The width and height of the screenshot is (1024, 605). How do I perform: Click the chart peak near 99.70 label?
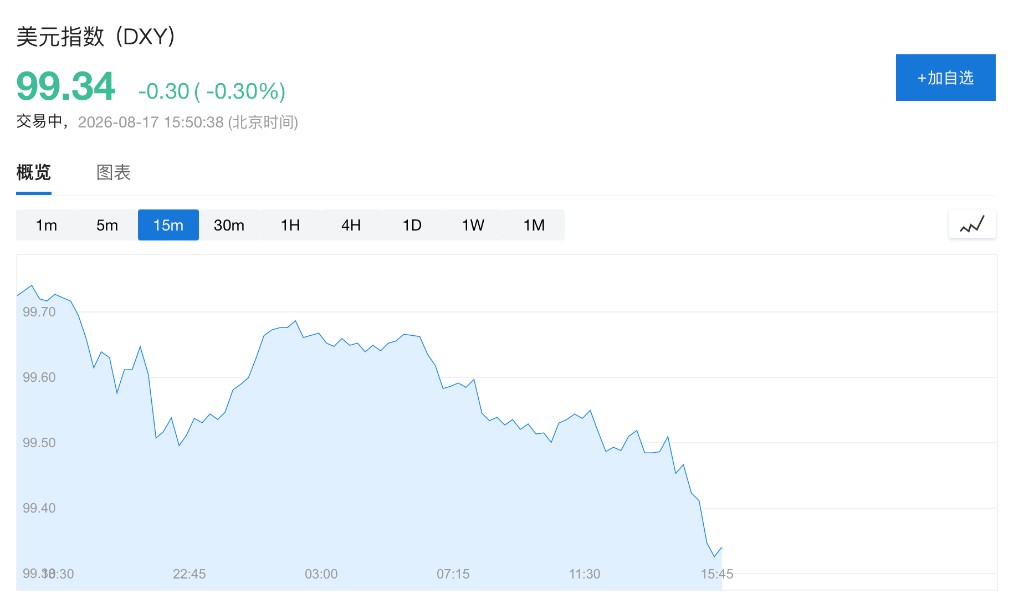[31, 286]
